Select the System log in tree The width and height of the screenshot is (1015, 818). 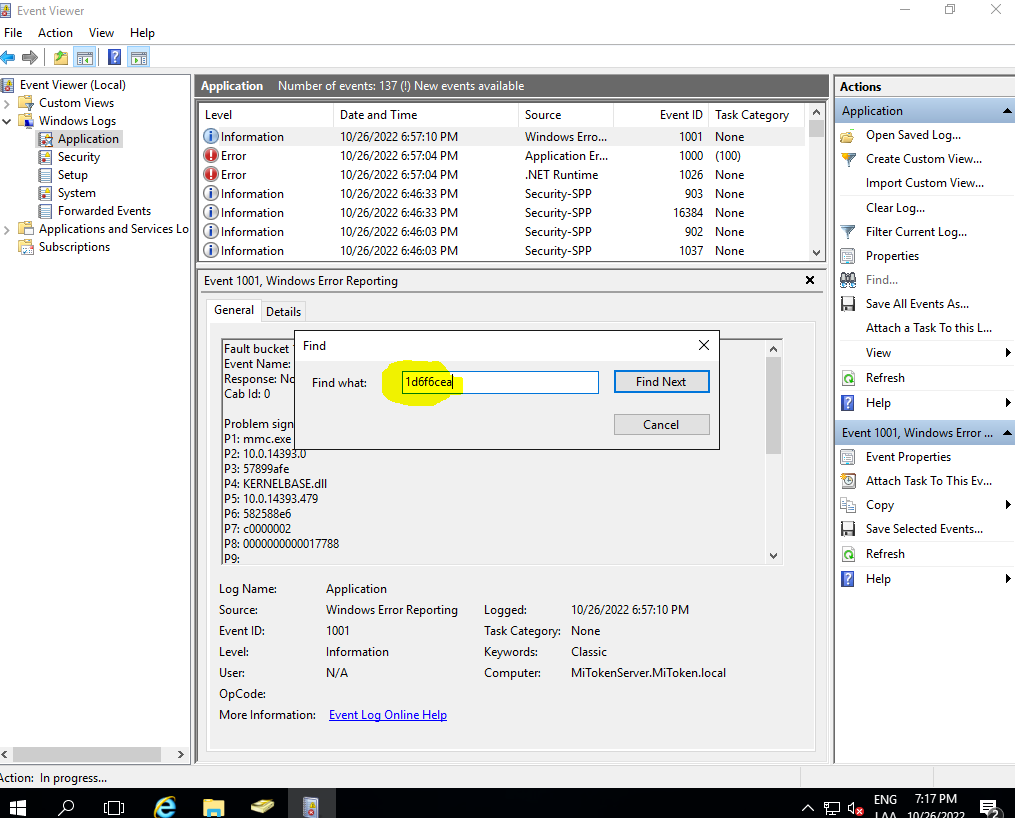[x=76, y=193]
